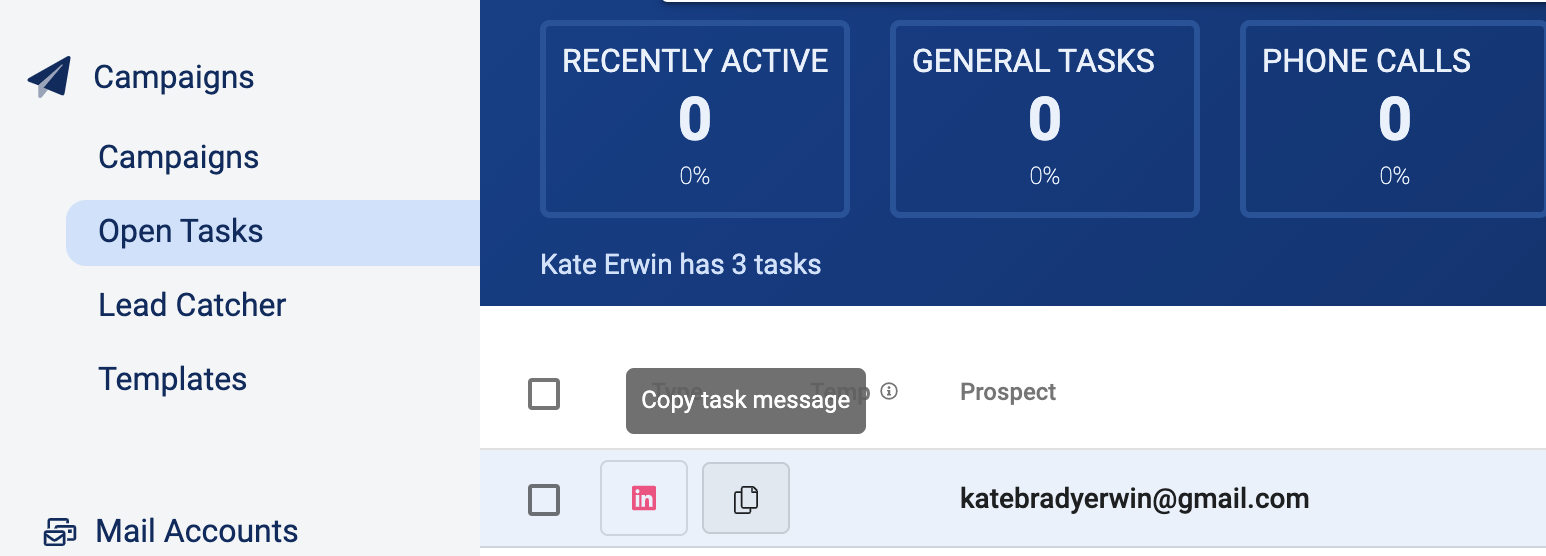Screen dimensions: 1546x556
Task: Click the Mail Accounts envelope icon
Action: (x=60, y=531)
